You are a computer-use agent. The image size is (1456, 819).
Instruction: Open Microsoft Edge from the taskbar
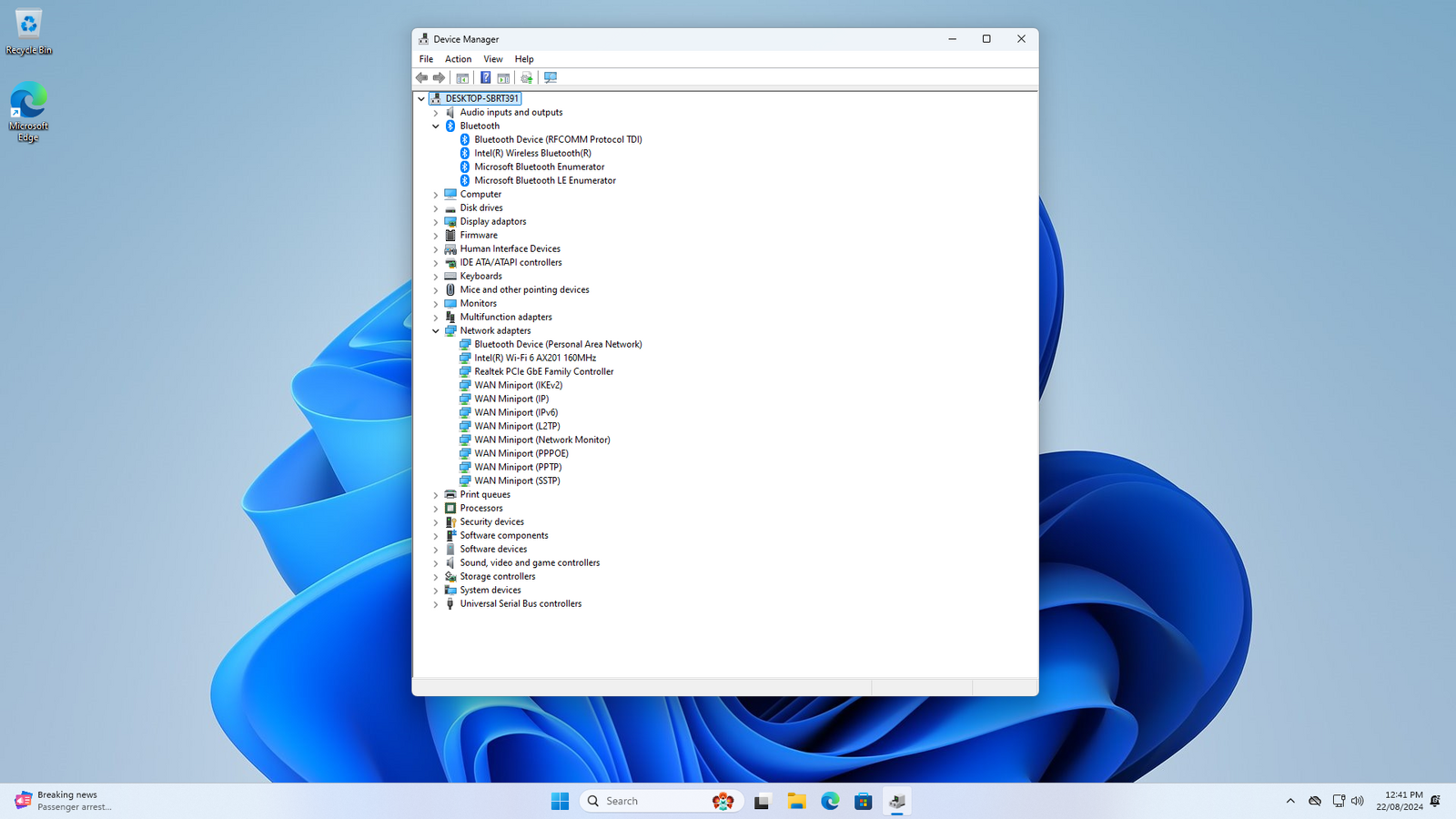click(x=830, y=801)
